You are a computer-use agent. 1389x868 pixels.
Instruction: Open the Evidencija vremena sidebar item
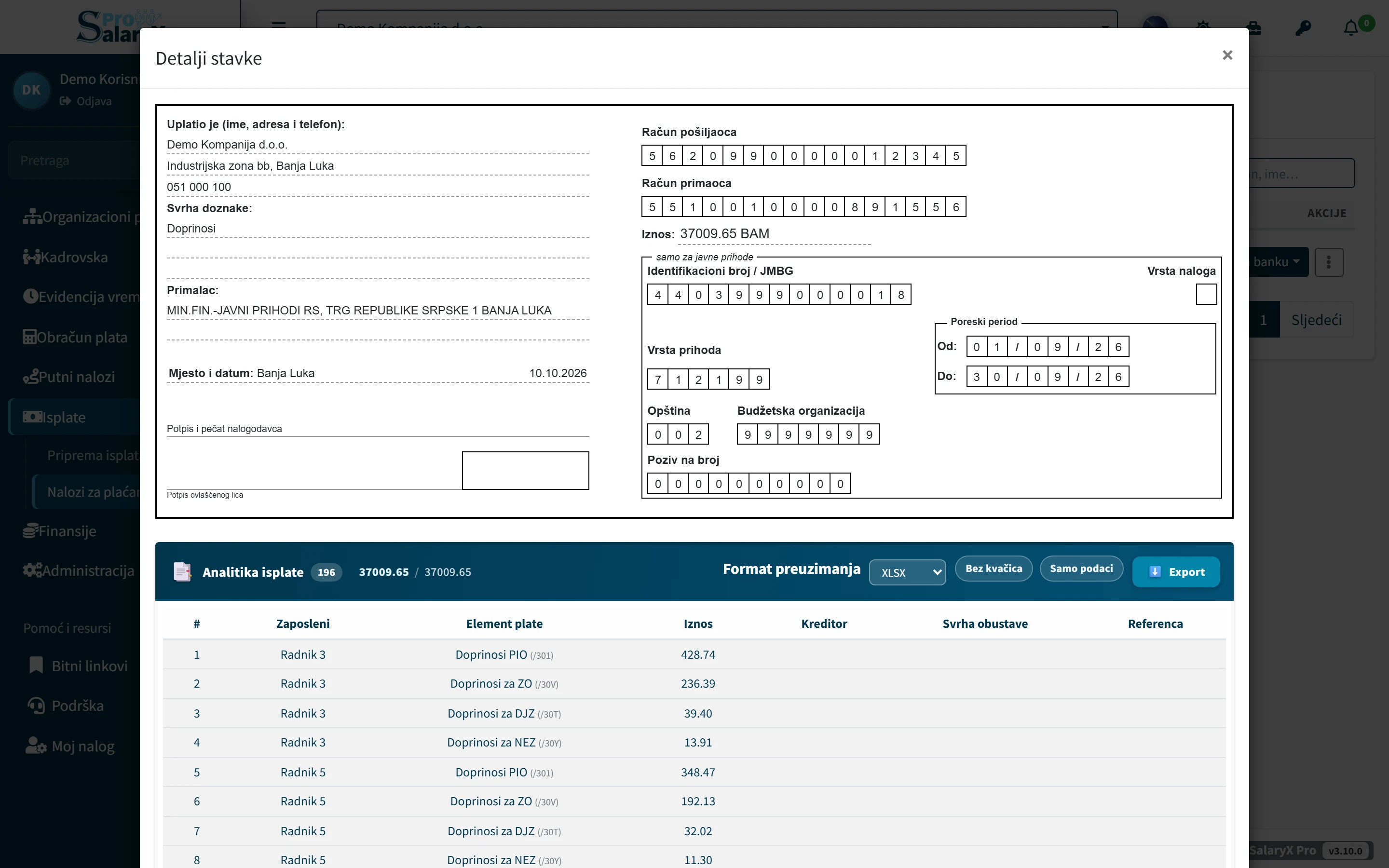[x=81, y=297]
